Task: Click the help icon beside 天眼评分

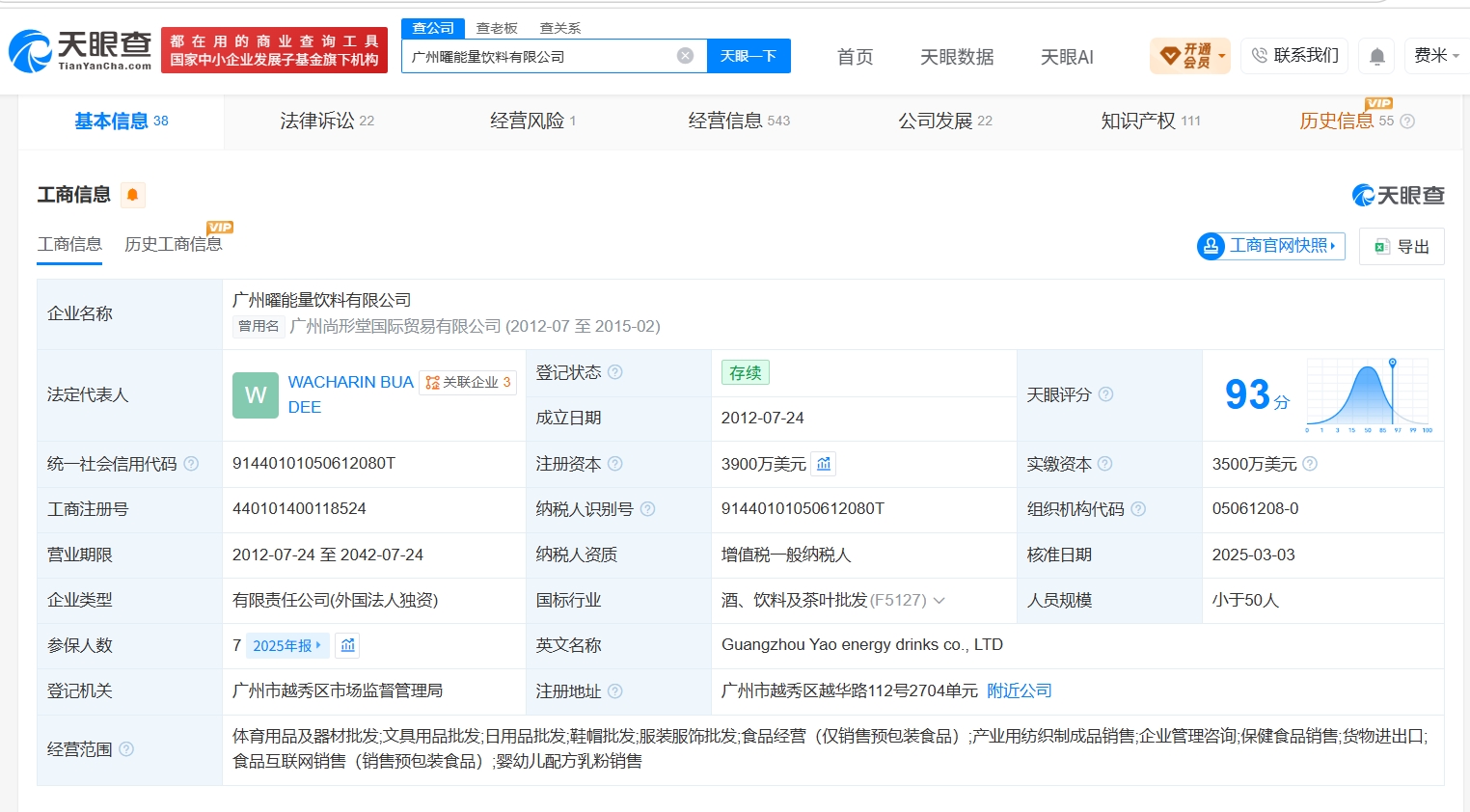Action: pos(1106,394)
